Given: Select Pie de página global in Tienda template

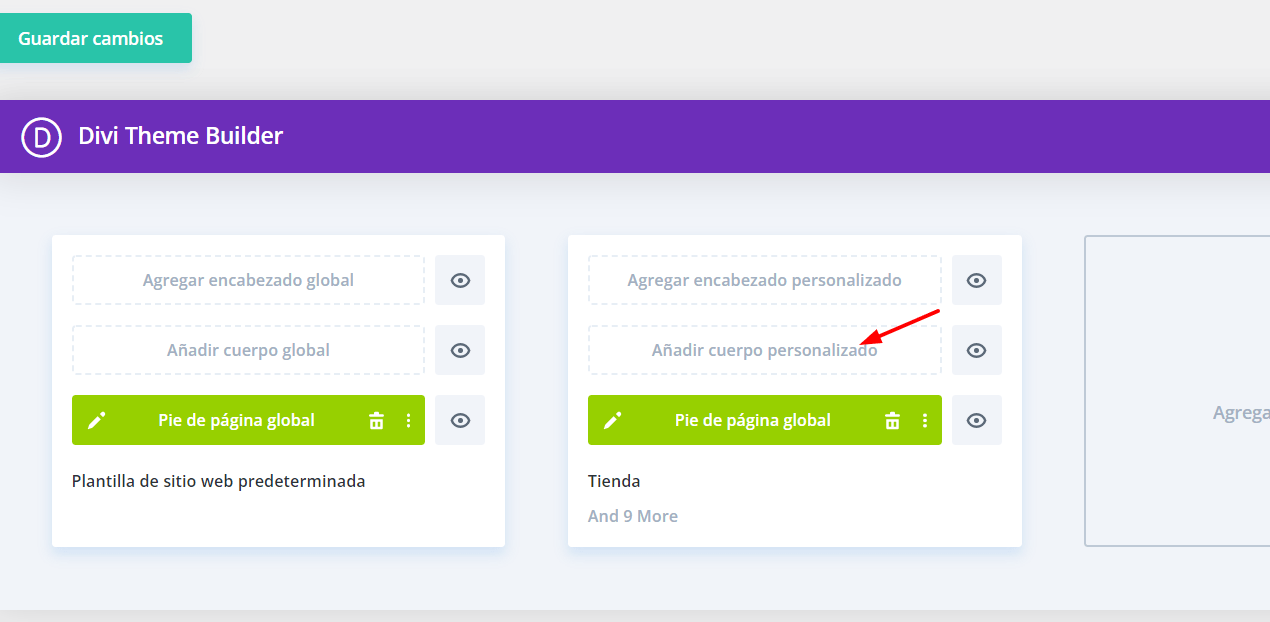Looking at the screenshot, I should 753,420.
